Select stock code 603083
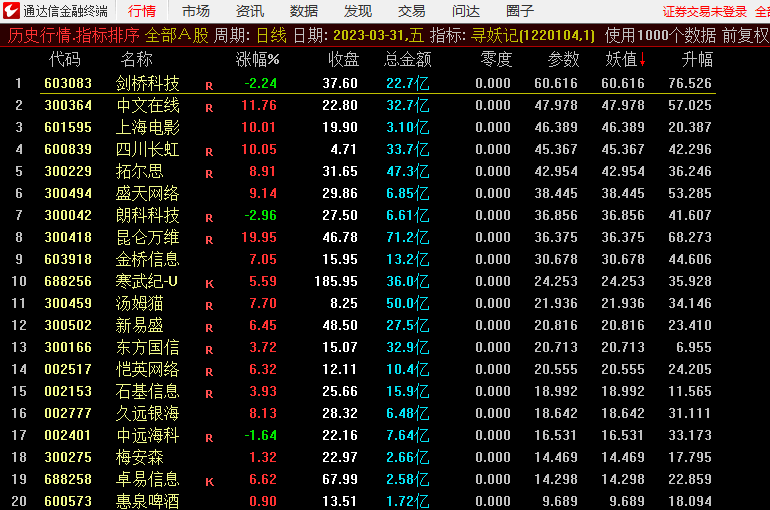This screenshot has width=770, height=510. (68, 83)
